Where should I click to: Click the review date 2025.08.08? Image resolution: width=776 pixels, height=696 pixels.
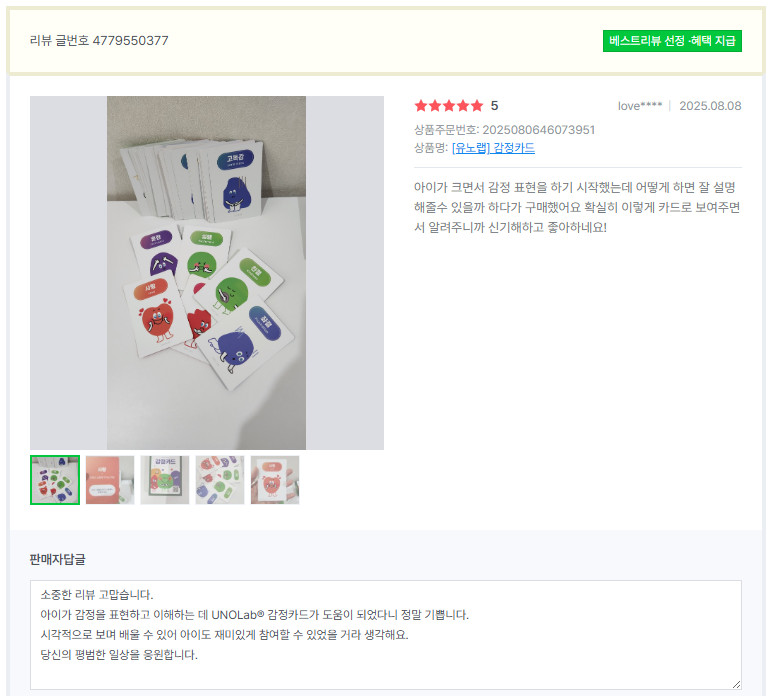point(710,106)
